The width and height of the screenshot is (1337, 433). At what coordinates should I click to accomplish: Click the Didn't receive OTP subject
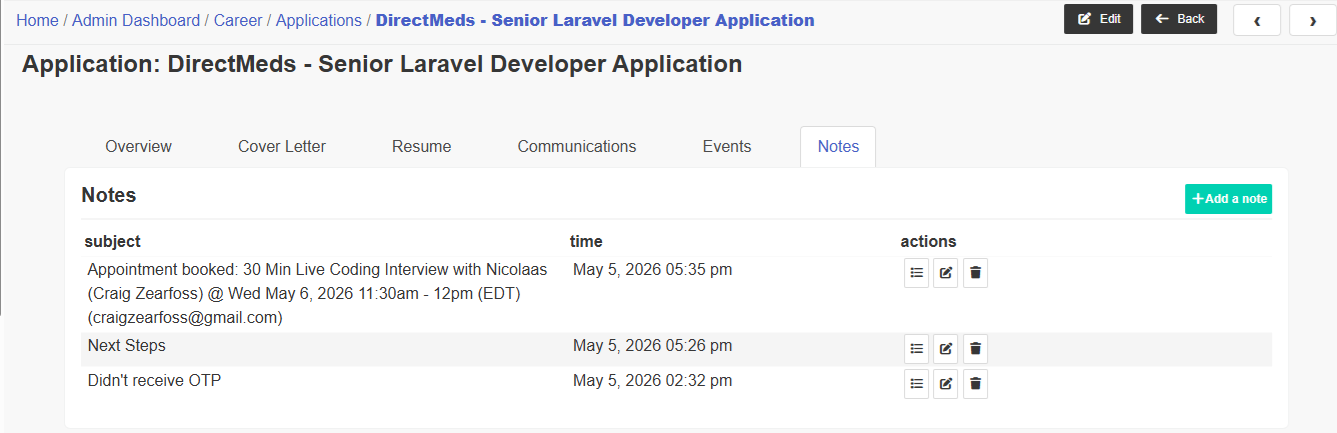pyautogui.click(x=154, y=380)
